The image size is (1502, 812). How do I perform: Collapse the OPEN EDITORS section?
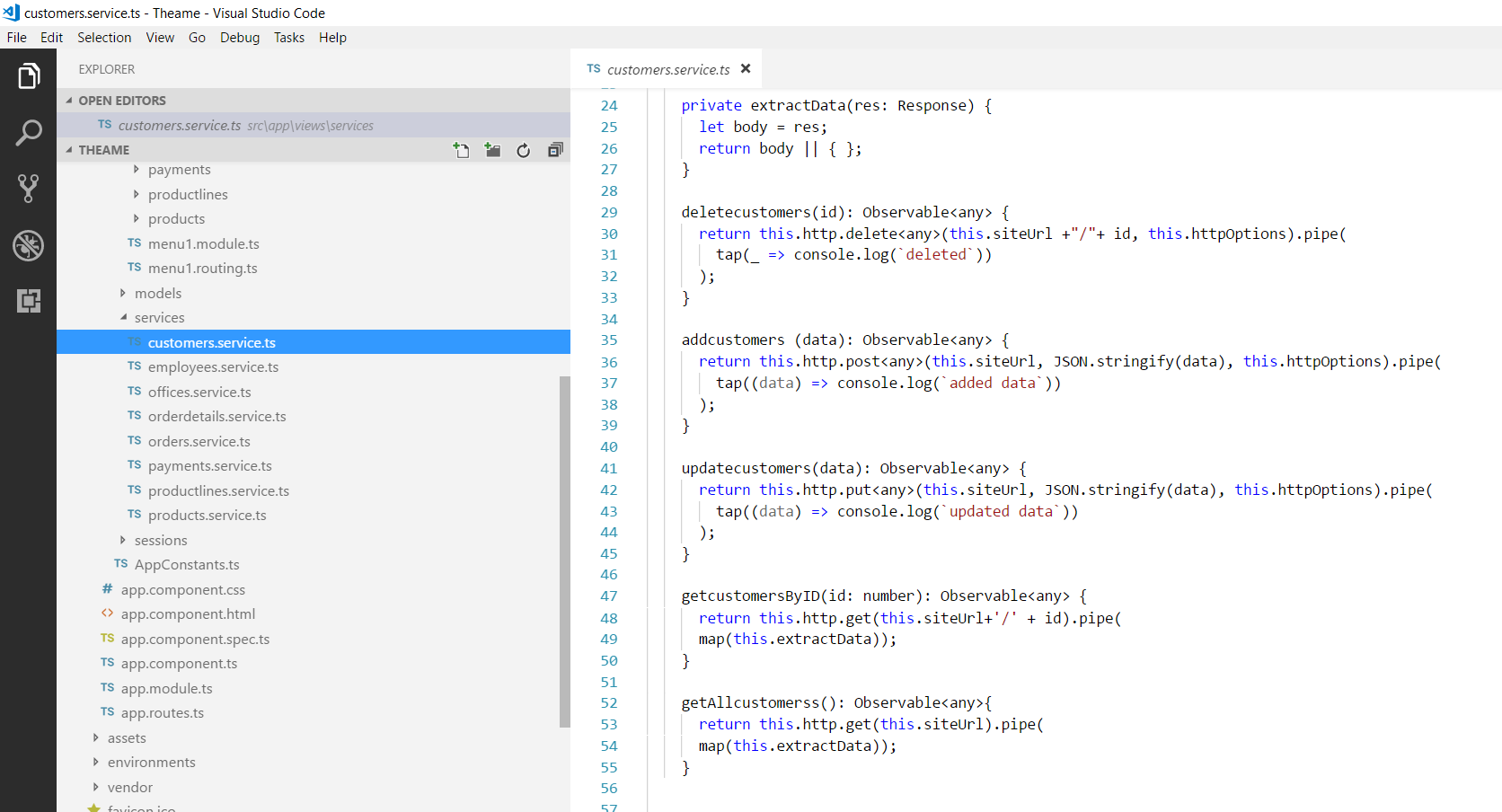[x=121, y=101]
